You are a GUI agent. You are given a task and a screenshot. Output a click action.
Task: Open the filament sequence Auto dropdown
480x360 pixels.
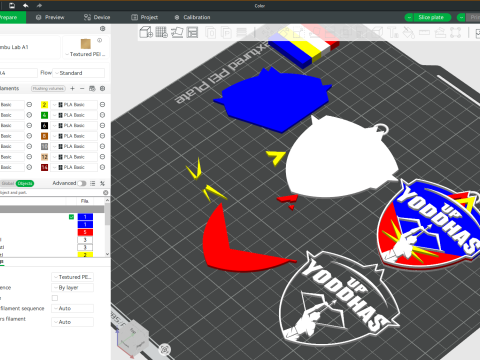(x=72, y=308)
